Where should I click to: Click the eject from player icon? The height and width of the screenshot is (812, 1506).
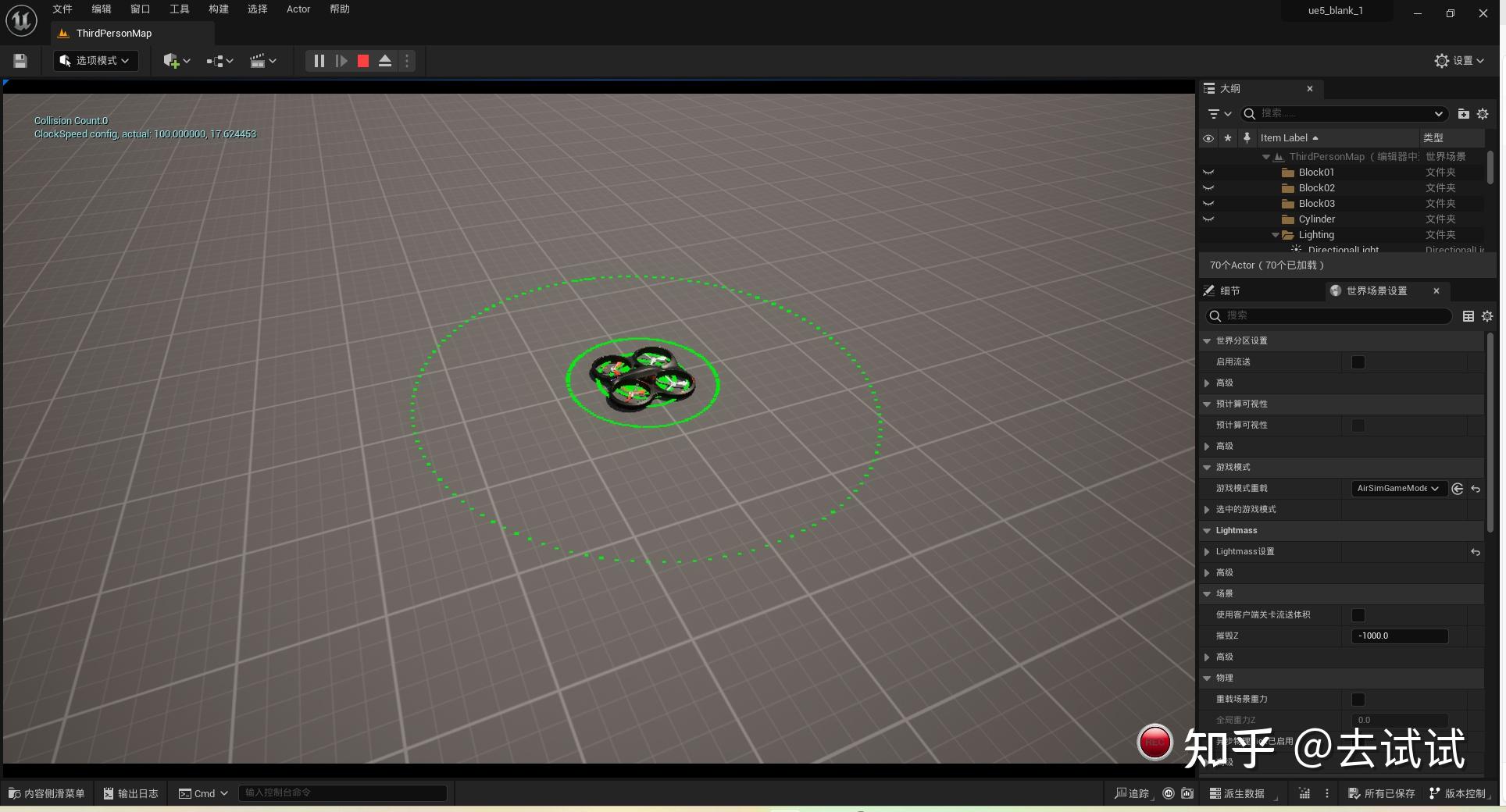384,61
